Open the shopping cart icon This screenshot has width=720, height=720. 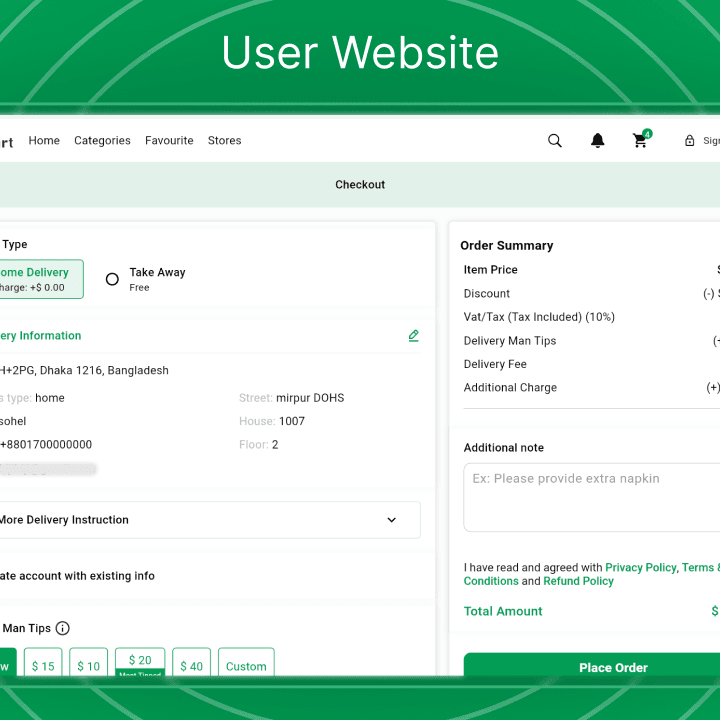pos(640,141)
